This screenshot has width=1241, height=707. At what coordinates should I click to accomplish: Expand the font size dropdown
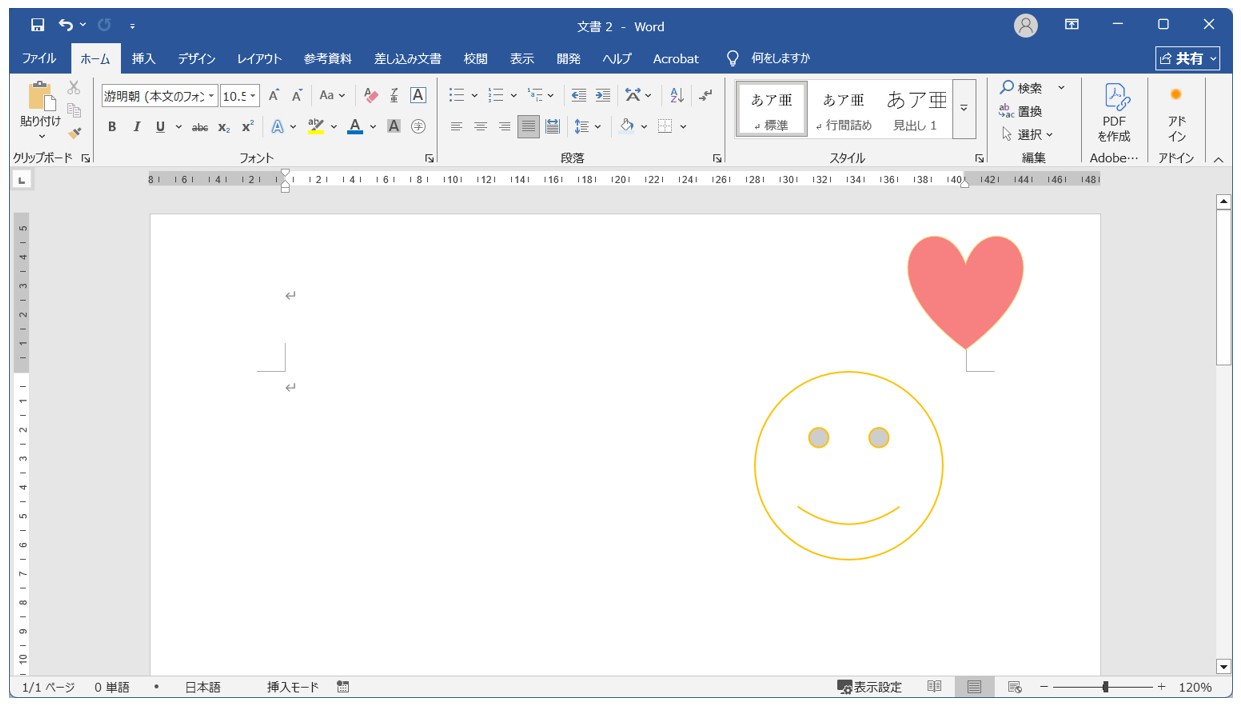pos(253,96)
